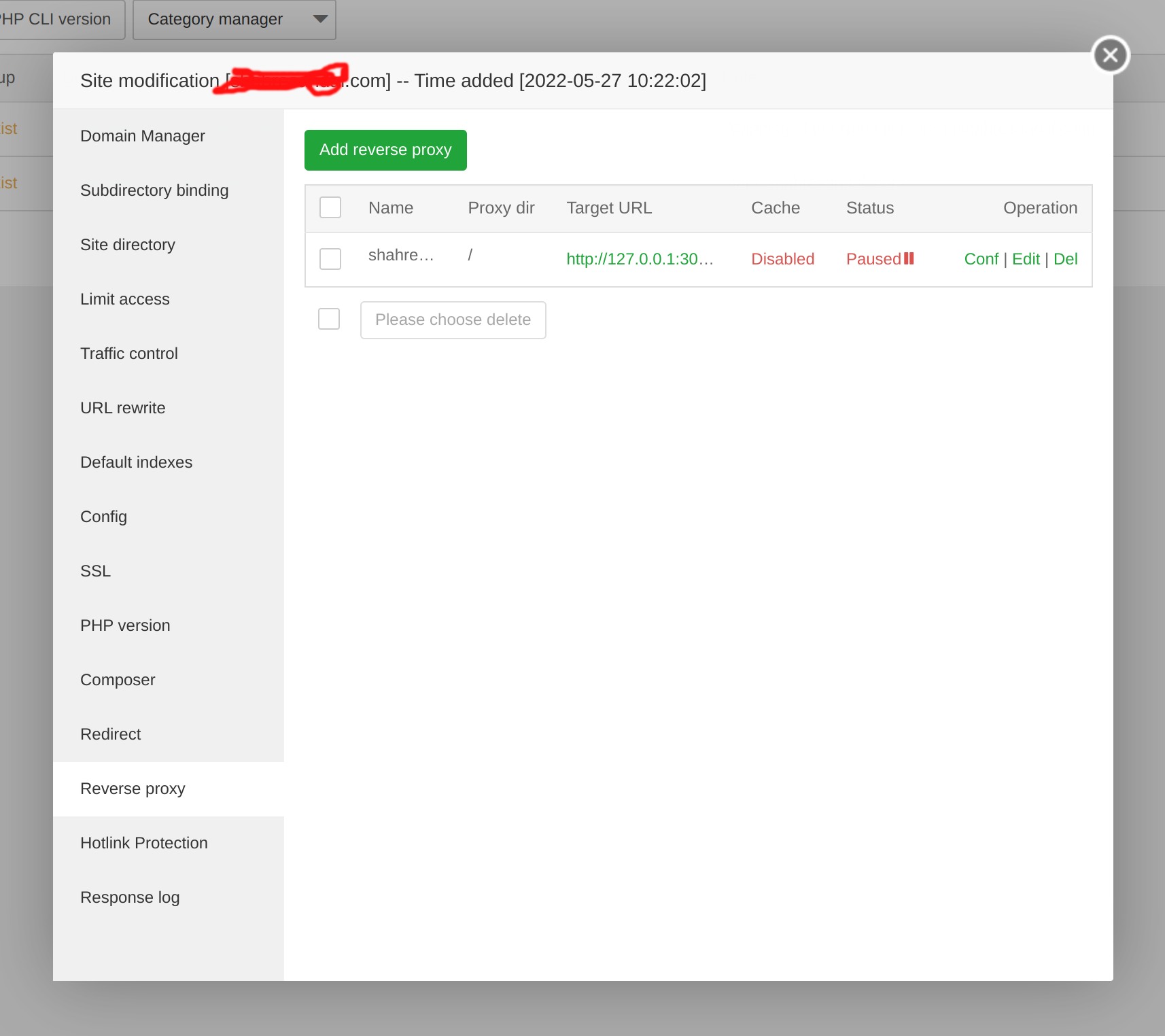
Task: Tick the checkbox for the shahre proxy row
Action: (x=330, y=259)
